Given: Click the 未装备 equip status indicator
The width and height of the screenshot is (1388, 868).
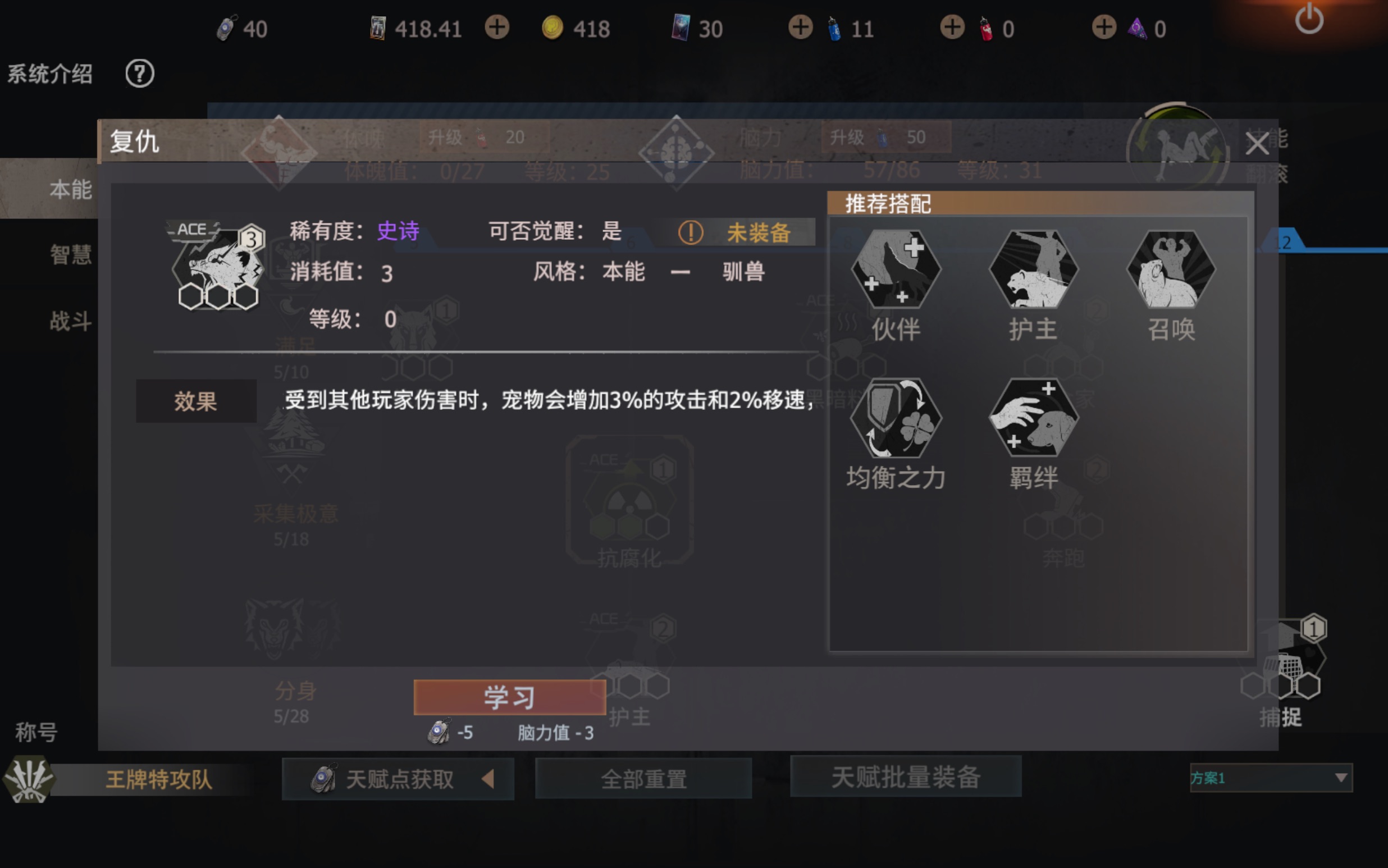Looking at the screenshot, I should 736,232.
